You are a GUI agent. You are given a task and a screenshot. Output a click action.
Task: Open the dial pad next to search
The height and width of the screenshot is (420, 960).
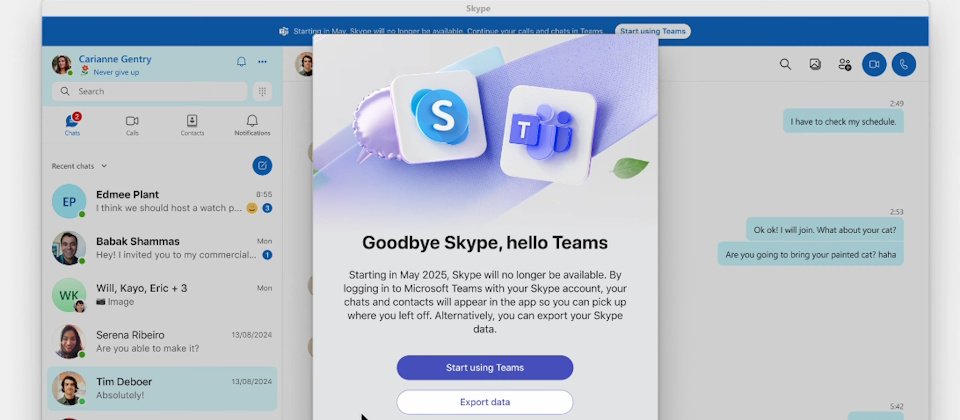pos(262,91)
